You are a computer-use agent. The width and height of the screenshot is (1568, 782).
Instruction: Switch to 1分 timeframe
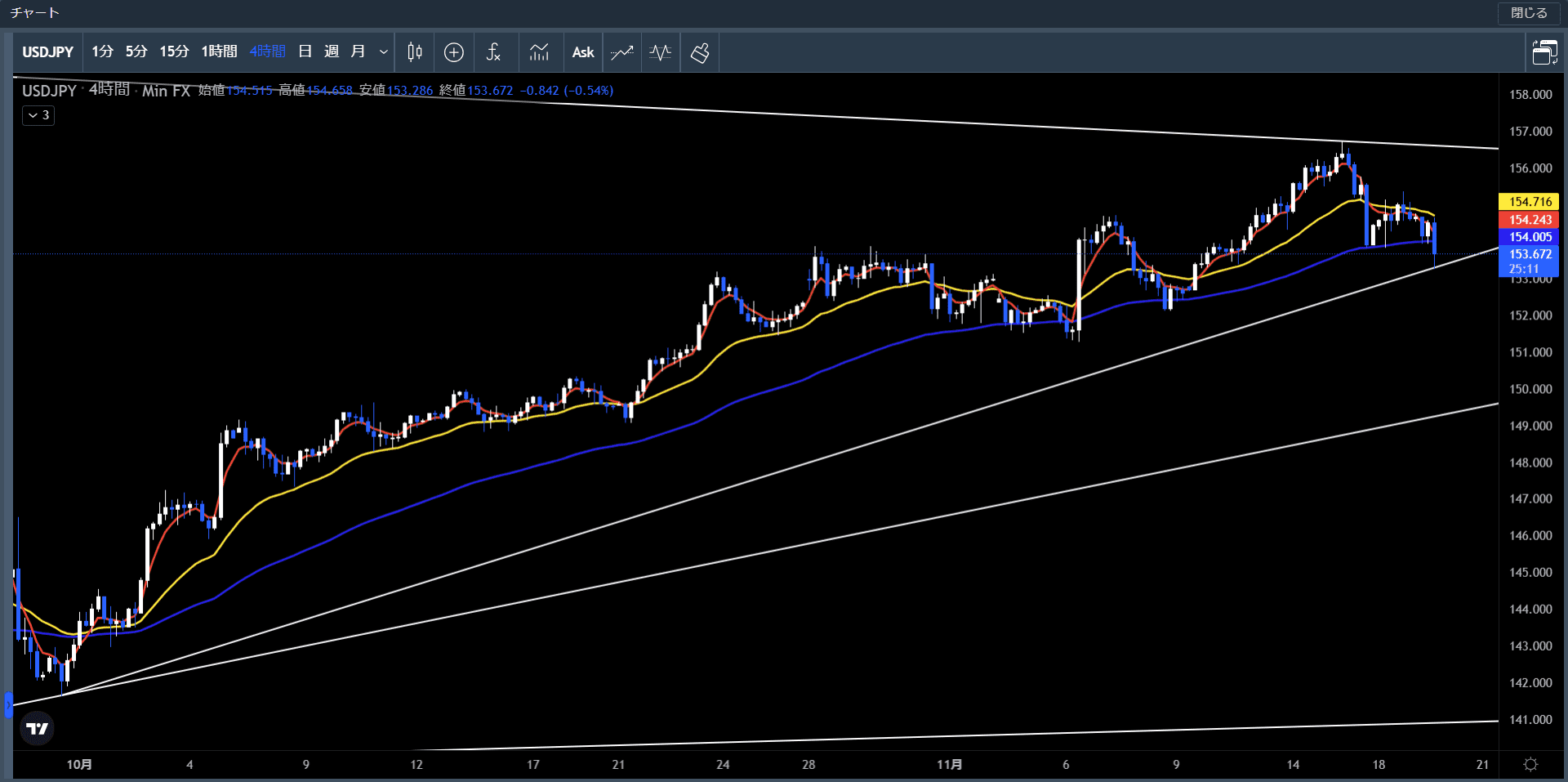(102, 51)
